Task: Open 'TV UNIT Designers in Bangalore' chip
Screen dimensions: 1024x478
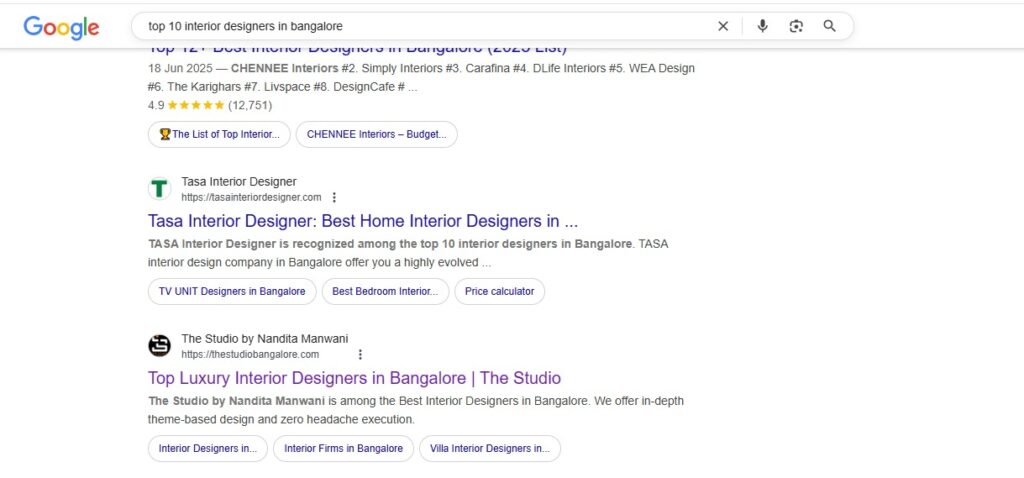Action: point(232,291)
